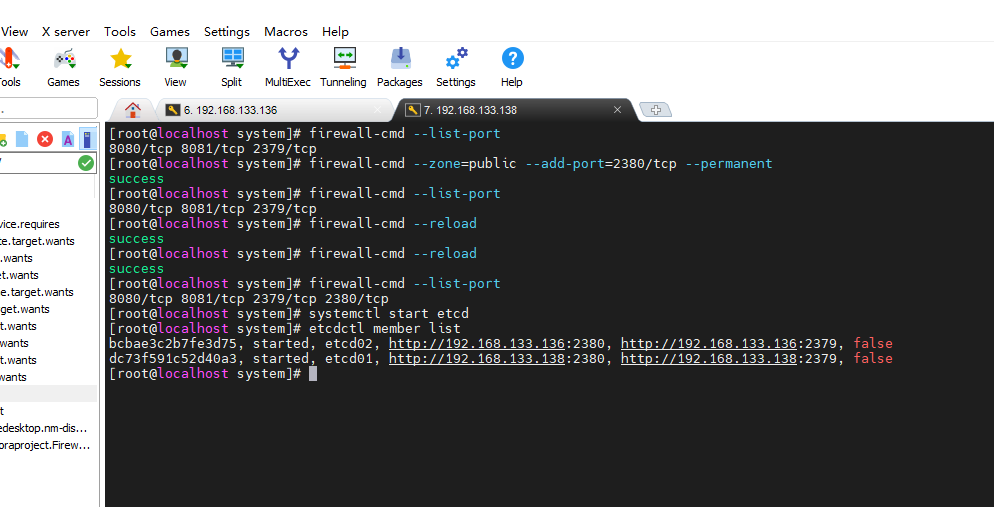Click the red 'false' on etcd01 row
Screen dimensions: 994x507
[873, 359]
